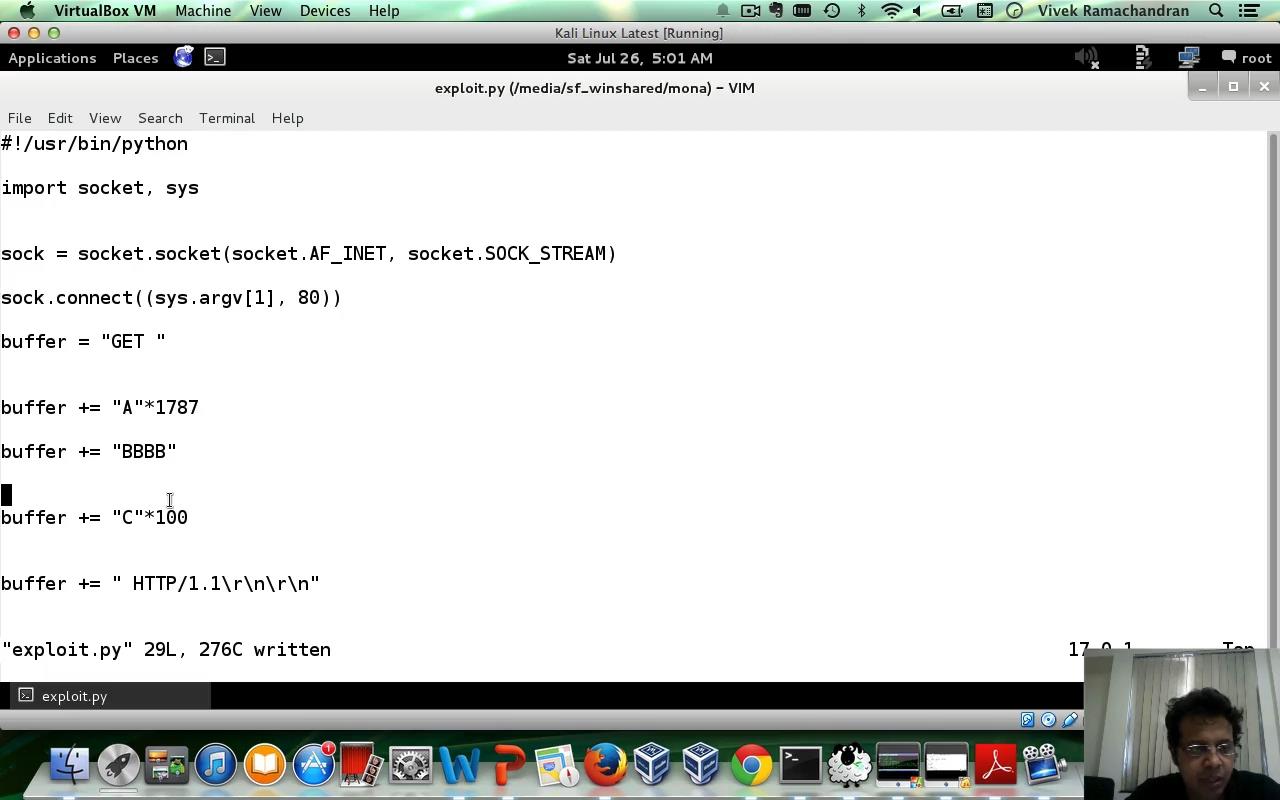
Task: Open the Search menu in VIM terminal
Action: tap(160, 118)
